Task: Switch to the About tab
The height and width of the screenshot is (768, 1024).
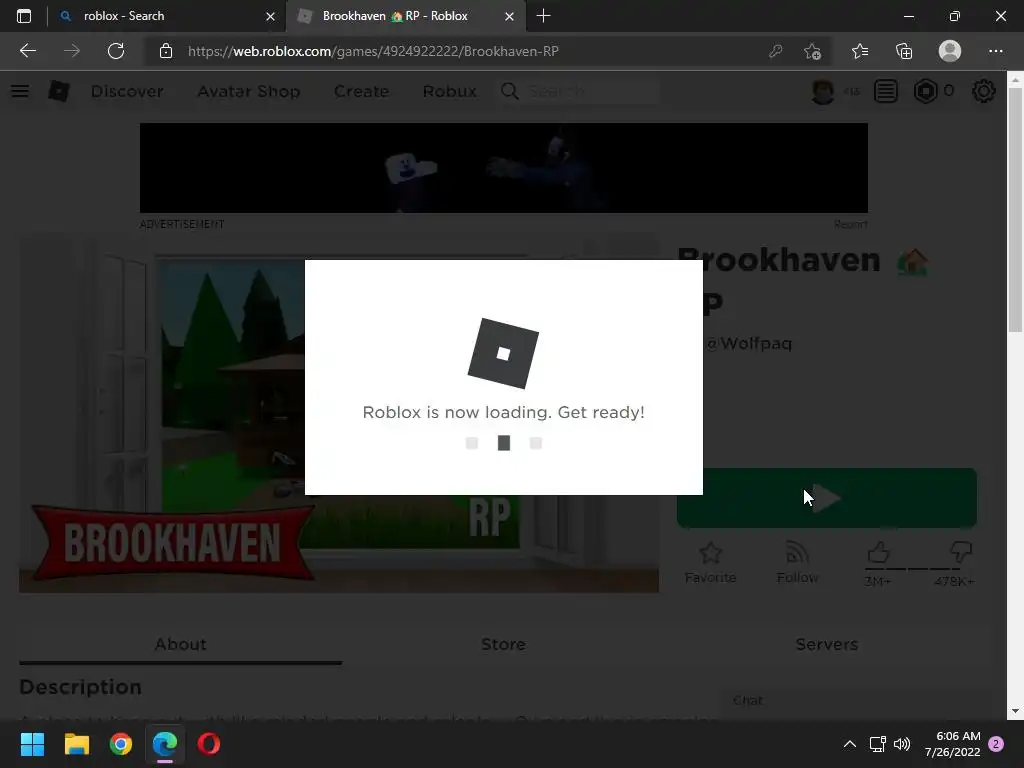Action: pos(180,645)
